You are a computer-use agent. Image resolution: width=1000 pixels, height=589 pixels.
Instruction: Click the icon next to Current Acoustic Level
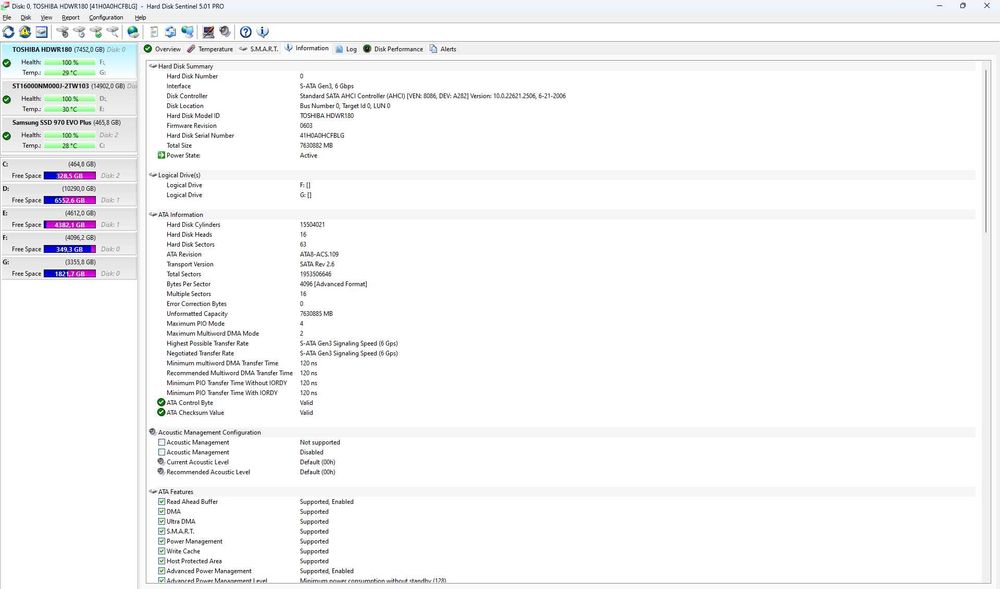coord(161,462)
